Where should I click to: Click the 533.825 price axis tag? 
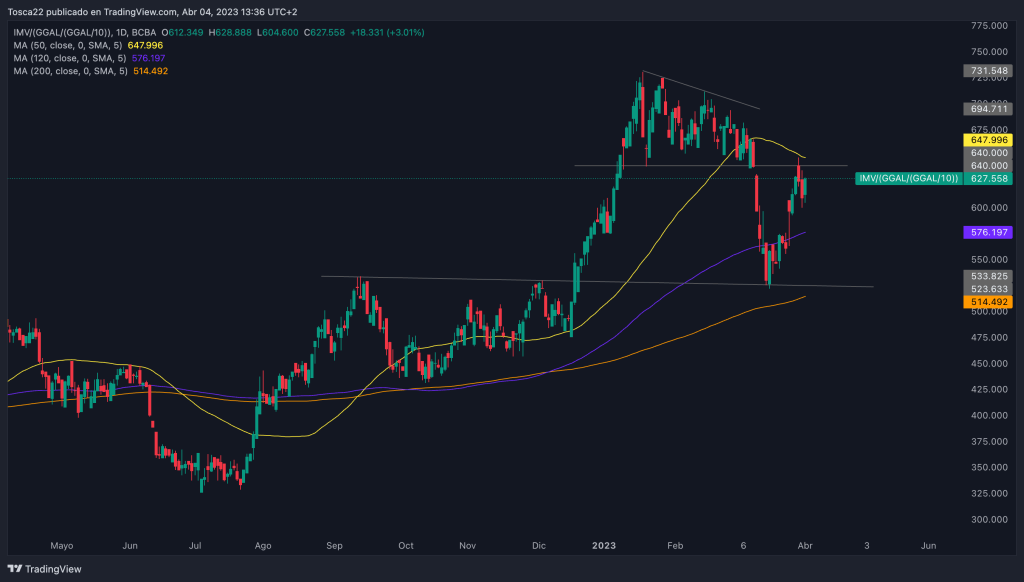pyautogui.click(x=985, y=275)
